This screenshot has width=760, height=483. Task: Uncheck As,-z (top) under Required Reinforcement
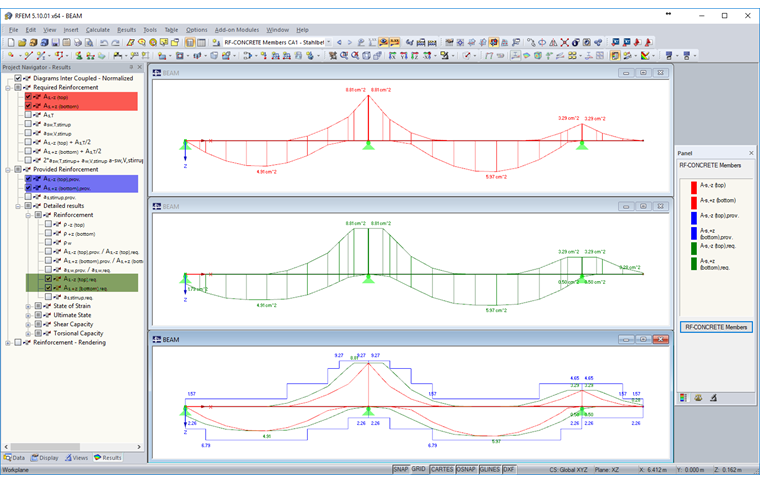[28, 97]
